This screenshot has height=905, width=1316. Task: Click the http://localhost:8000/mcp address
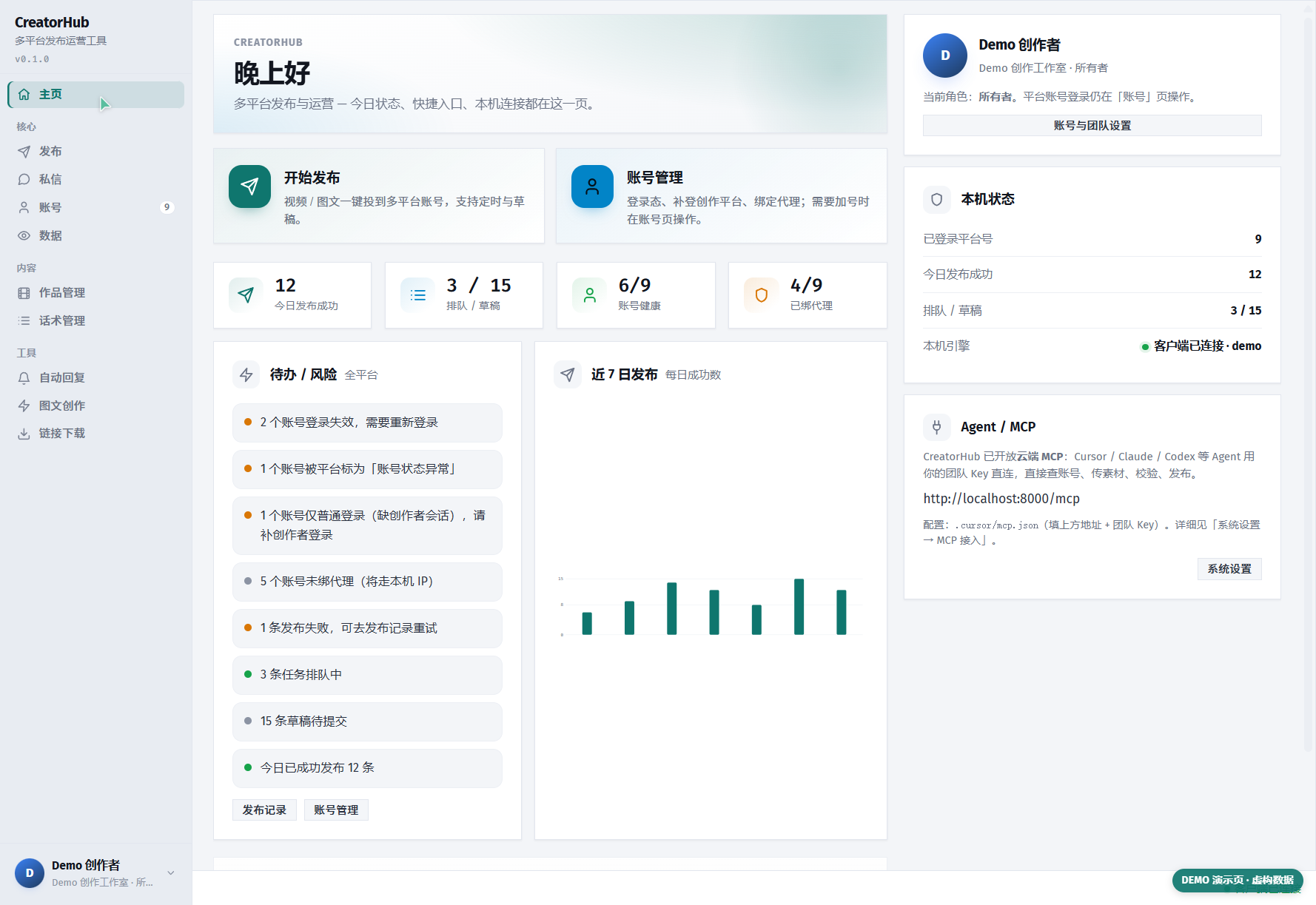(1001, 499)
